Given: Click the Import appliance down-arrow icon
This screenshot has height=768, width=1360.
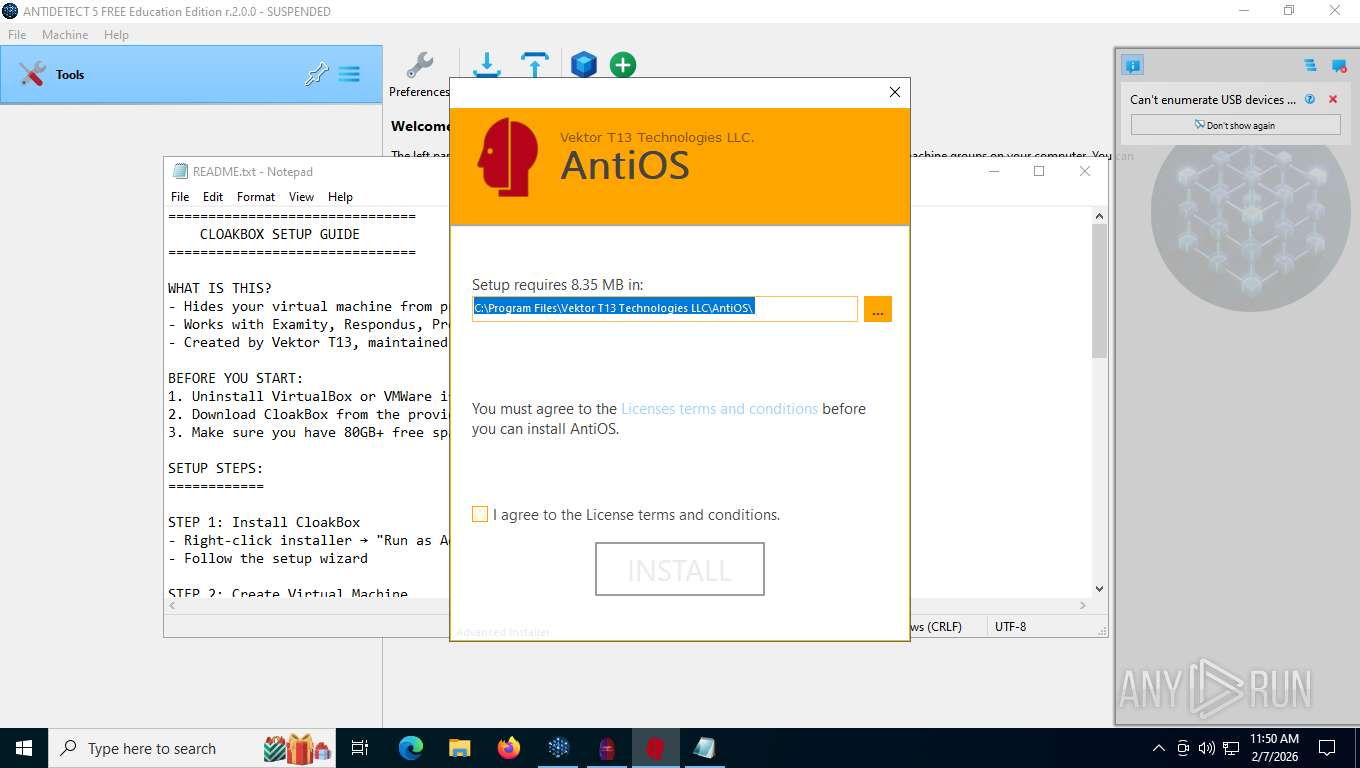Looking at the screenshot, I should (x=487, y=65).
